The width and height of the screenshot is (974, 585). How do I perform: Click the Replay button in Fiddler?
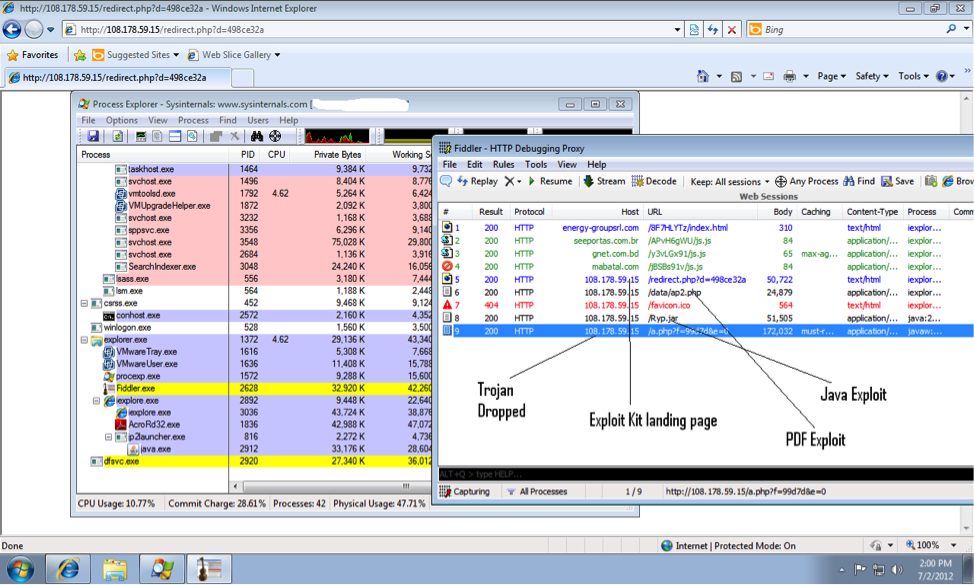click(x=478, y=181)
